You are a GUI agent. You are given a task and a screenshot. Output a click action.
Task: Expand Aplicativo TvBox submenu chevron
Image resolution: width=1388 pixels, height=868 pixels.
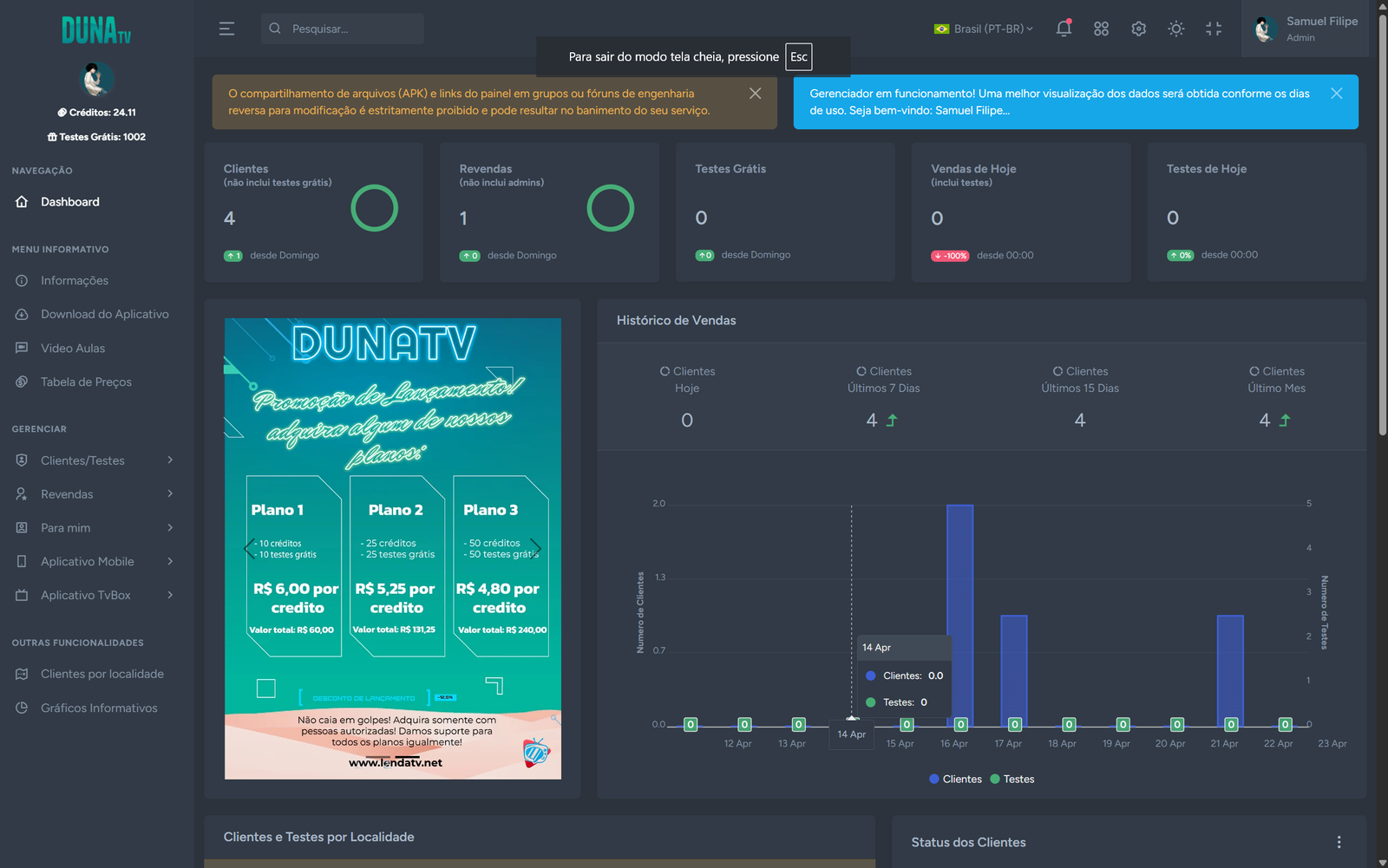(x=170, y=596)
